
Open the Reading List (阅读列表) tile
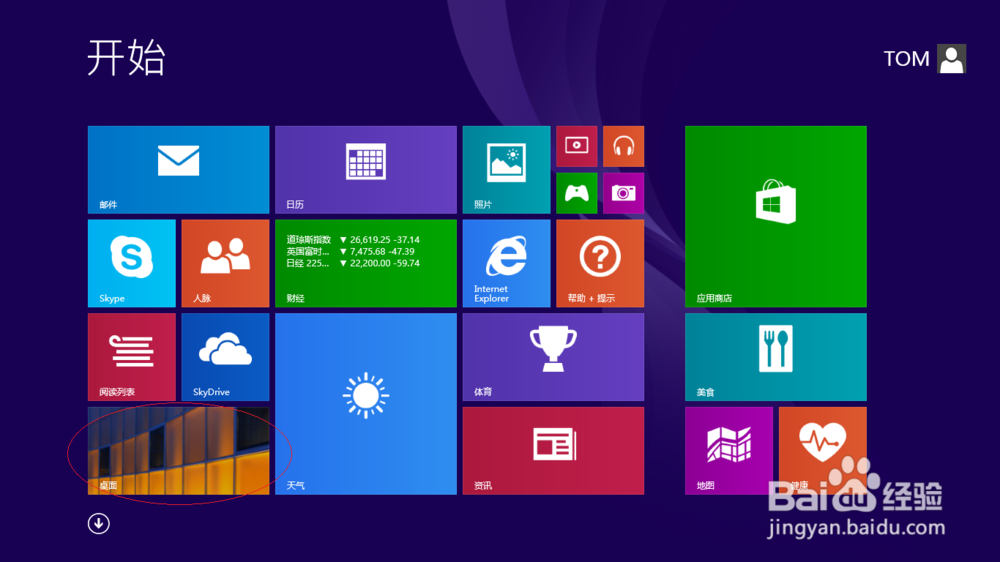coord(131,357)
